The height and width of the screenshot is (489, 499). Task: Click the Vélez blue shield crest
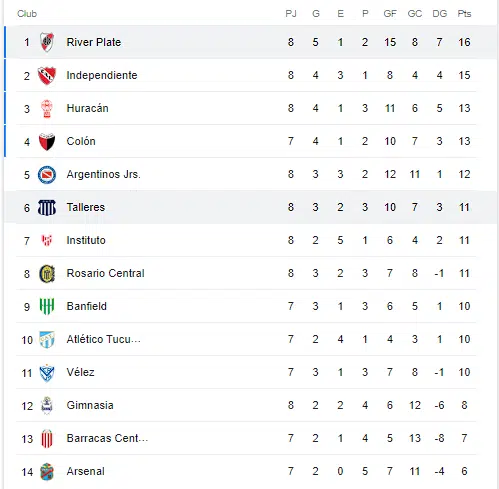click(47, 373)
